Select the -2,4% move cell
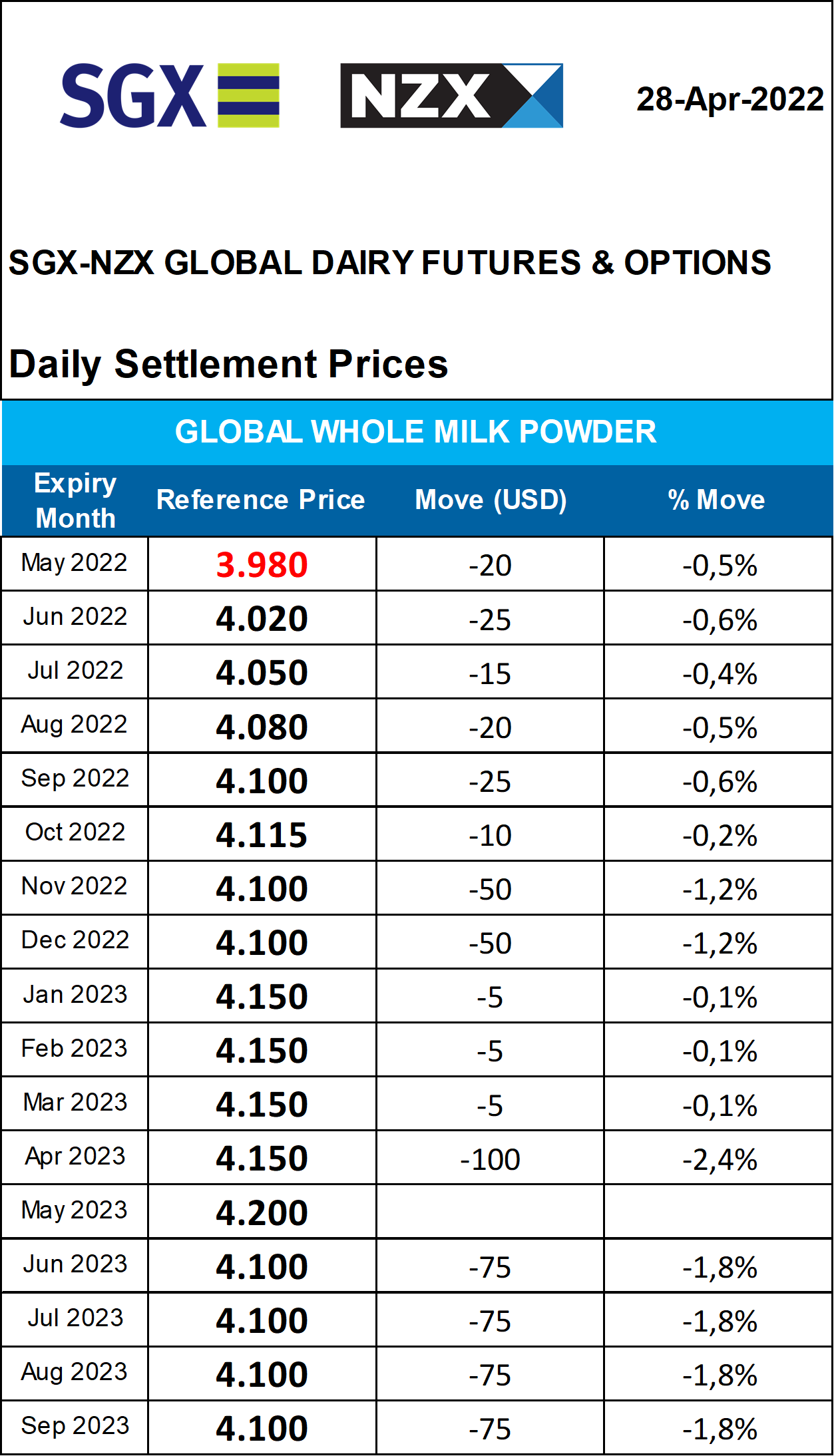834x1456 pixels. [719, 1159]
